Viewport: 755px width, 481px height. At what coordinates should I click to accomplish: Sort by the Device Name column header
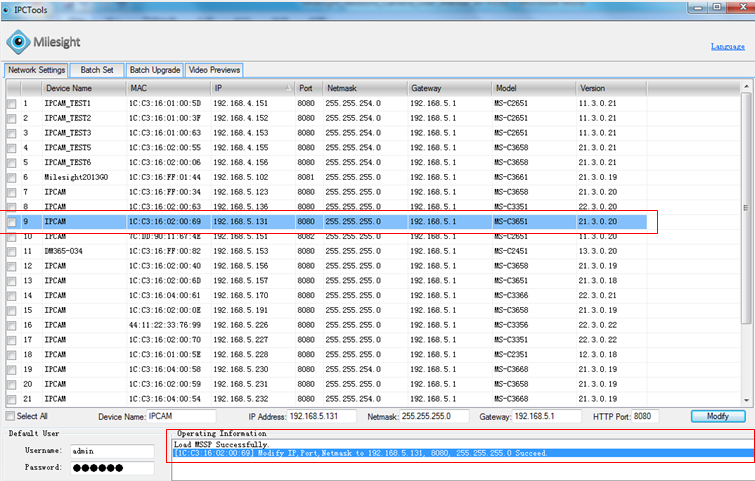(84, 88)
